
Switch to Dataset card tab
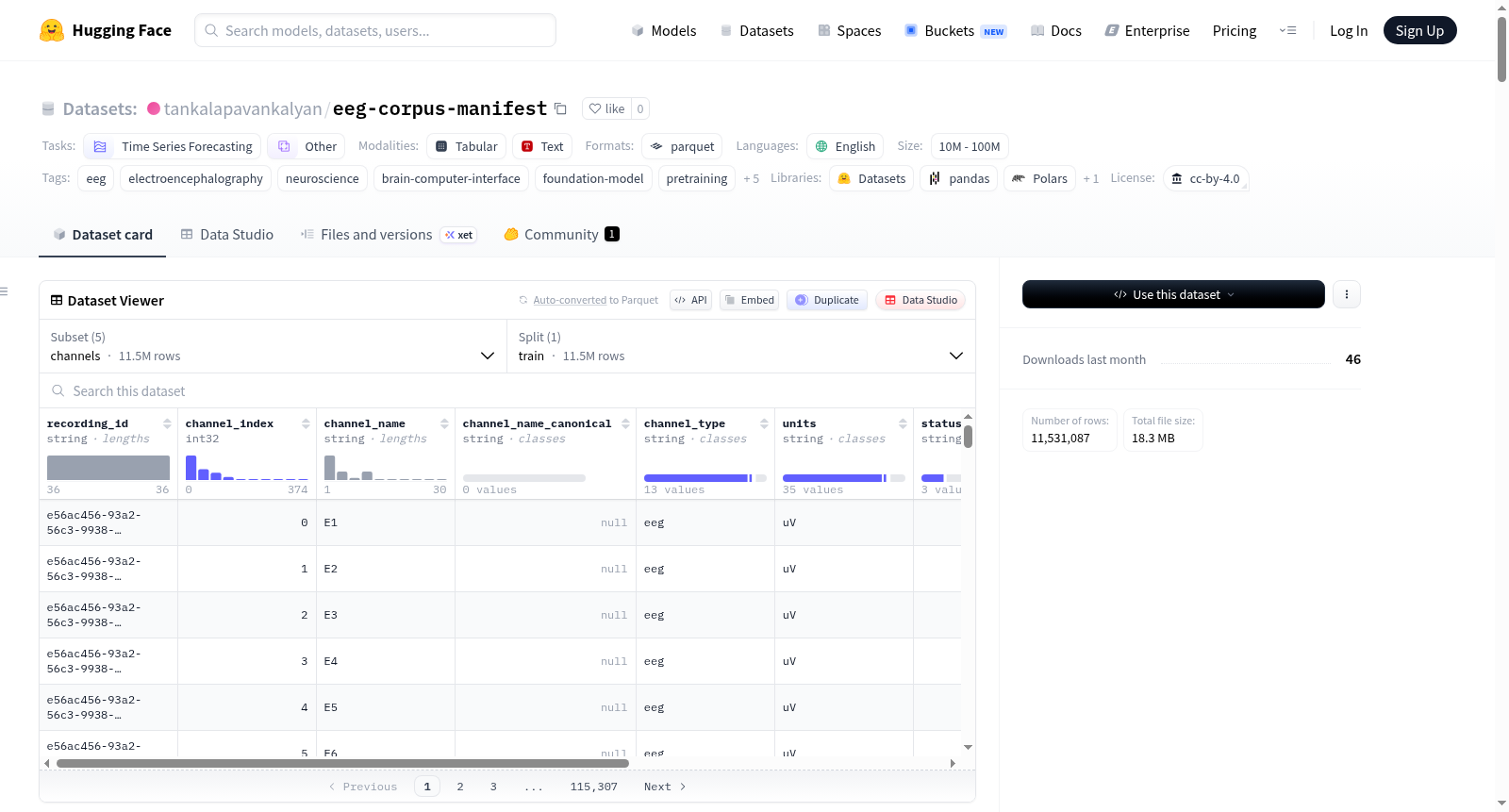[x=102, y=235]
